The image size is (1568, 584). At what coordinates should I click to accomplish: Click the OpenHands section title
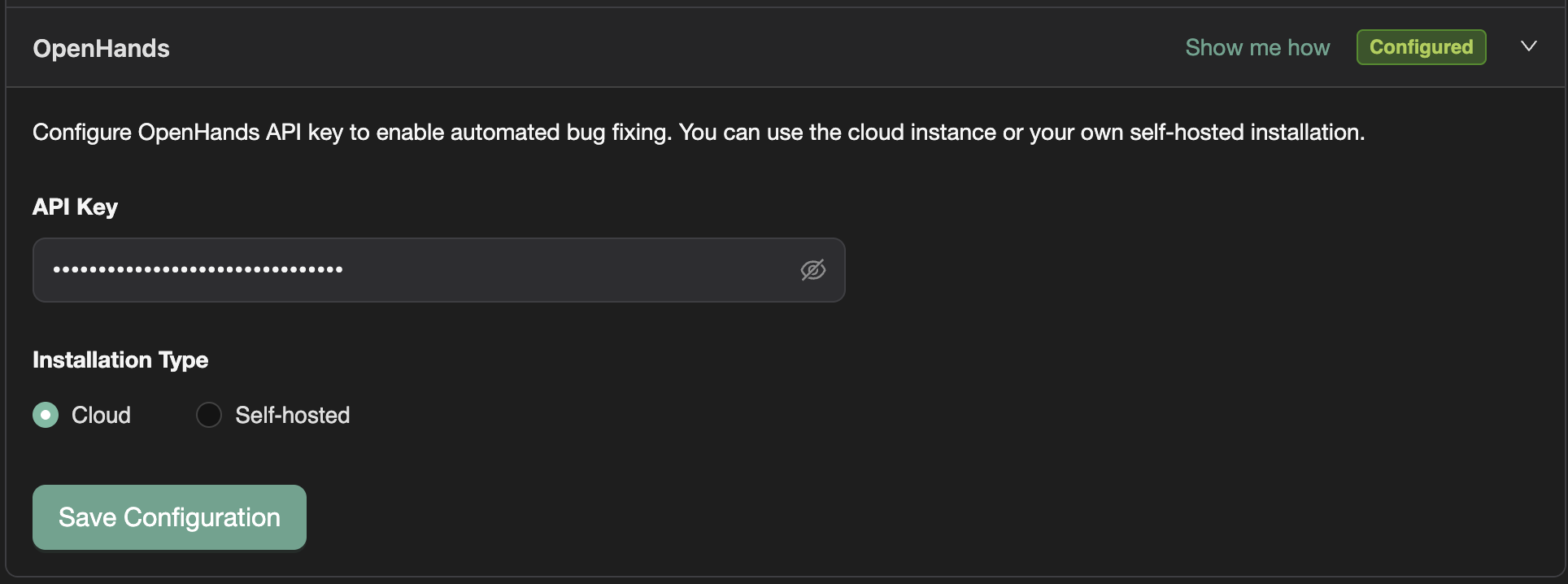pos(101,49)
